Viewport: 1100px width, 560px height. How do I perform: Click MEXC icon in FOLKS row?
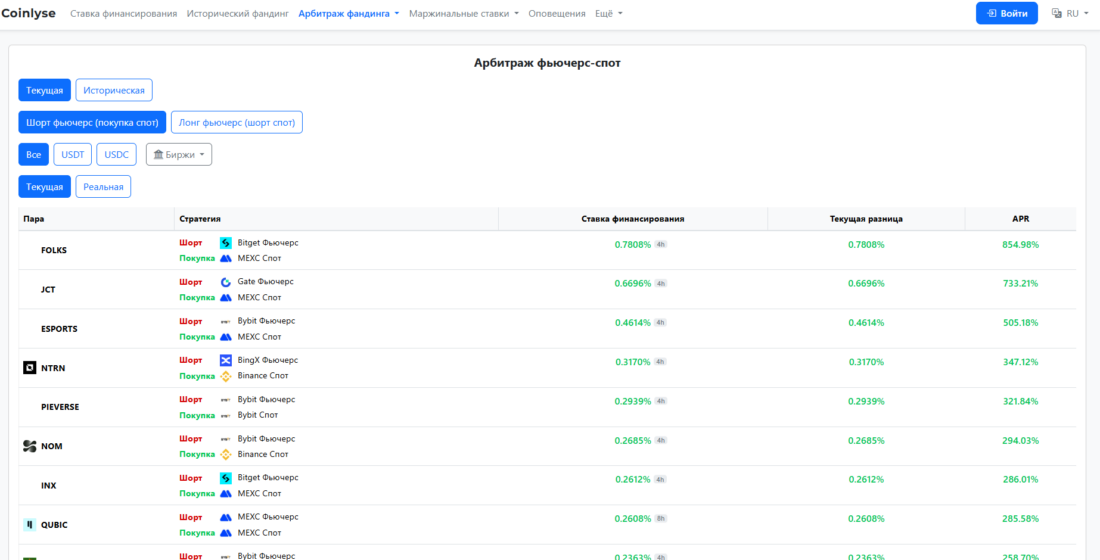click(x=226, y=258)
